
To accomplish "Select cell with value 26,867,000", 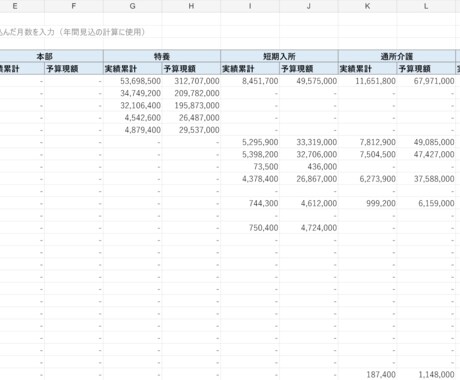I will (308, 179).
